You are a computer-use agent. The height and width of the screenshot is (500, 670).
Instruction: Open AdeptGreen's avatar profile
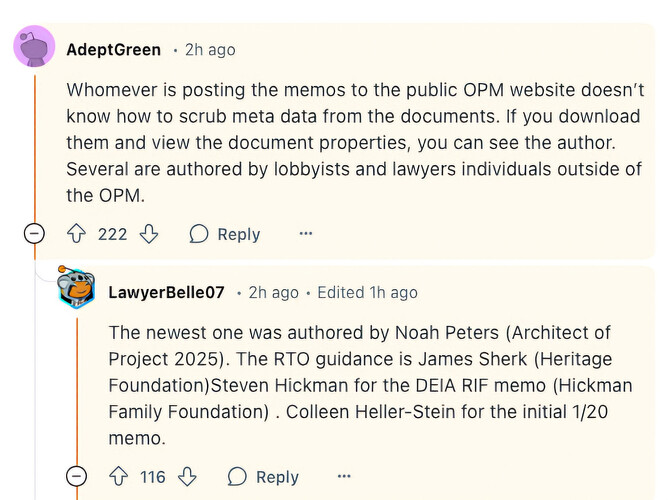pos(34,46)
